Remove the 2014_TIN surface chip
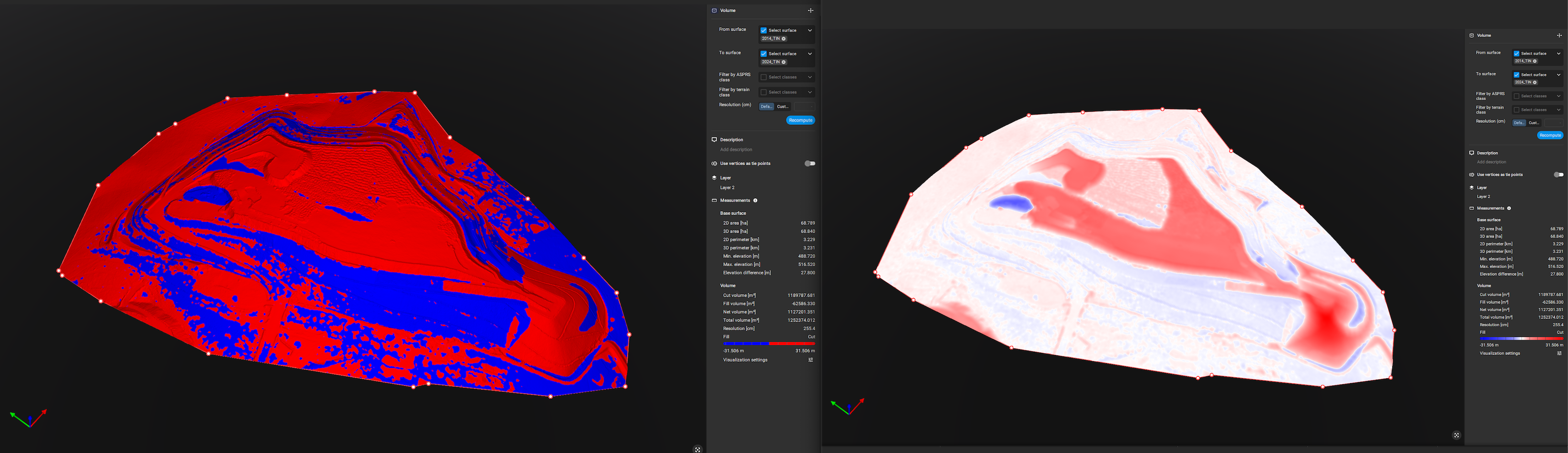This screenshot has width=1568, height=453. tap(784, 38)
